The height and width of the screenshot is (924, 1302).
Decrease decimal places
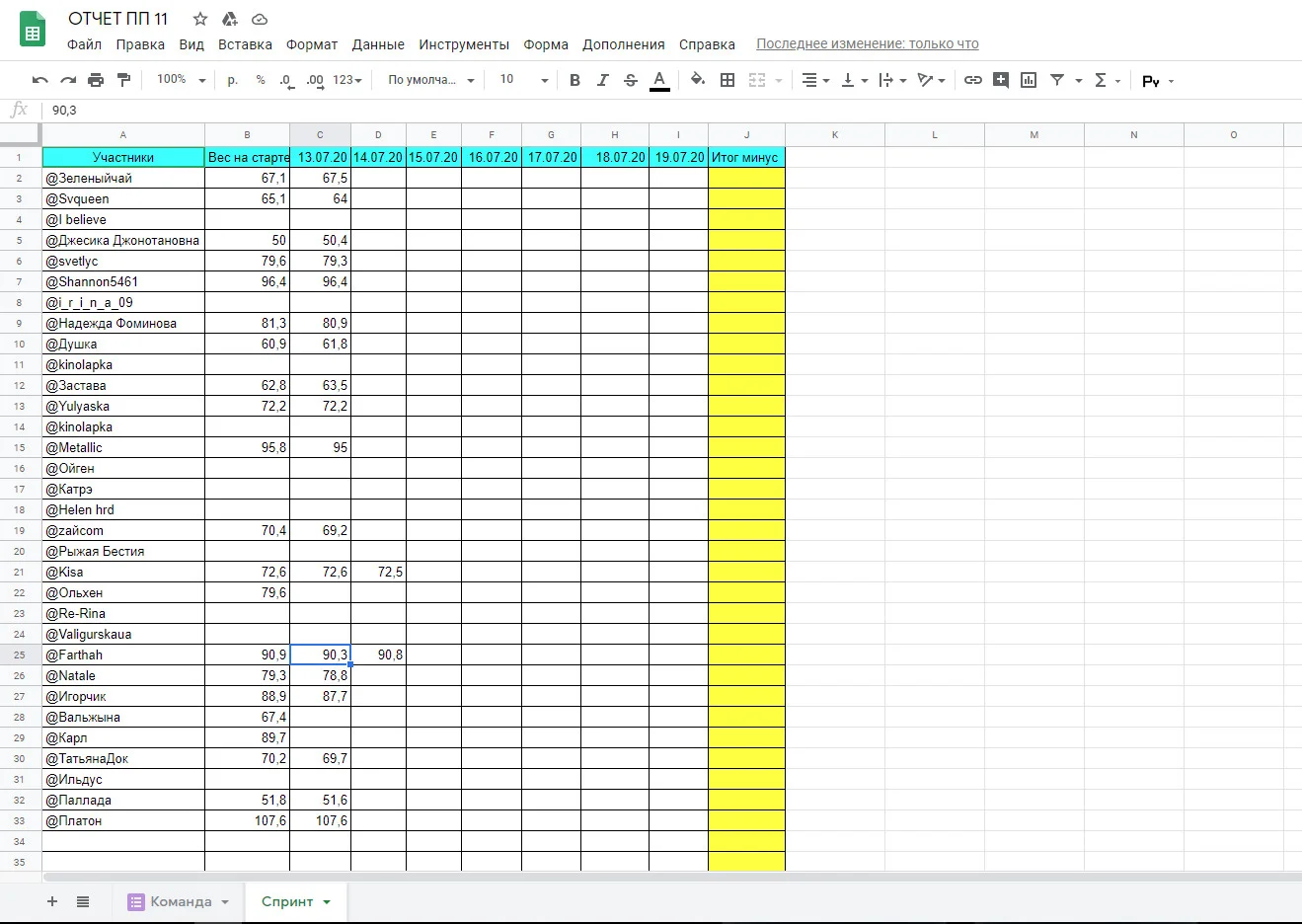pyautogui.click(x=286, y=80)
